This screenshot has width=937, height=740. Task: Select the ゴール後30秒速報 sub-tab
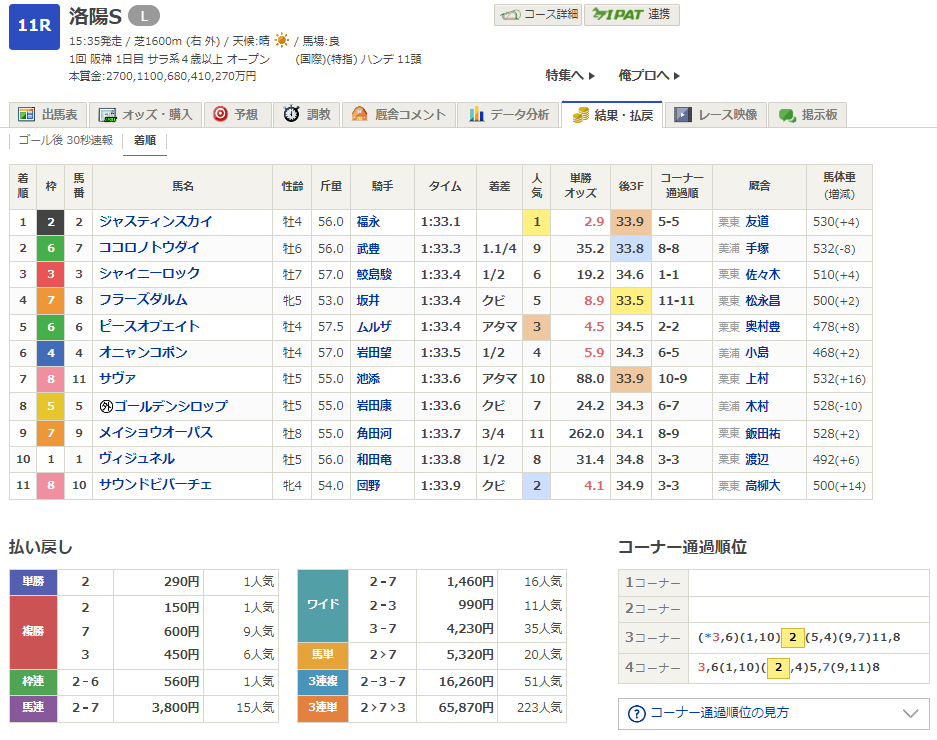click(66, 141)
